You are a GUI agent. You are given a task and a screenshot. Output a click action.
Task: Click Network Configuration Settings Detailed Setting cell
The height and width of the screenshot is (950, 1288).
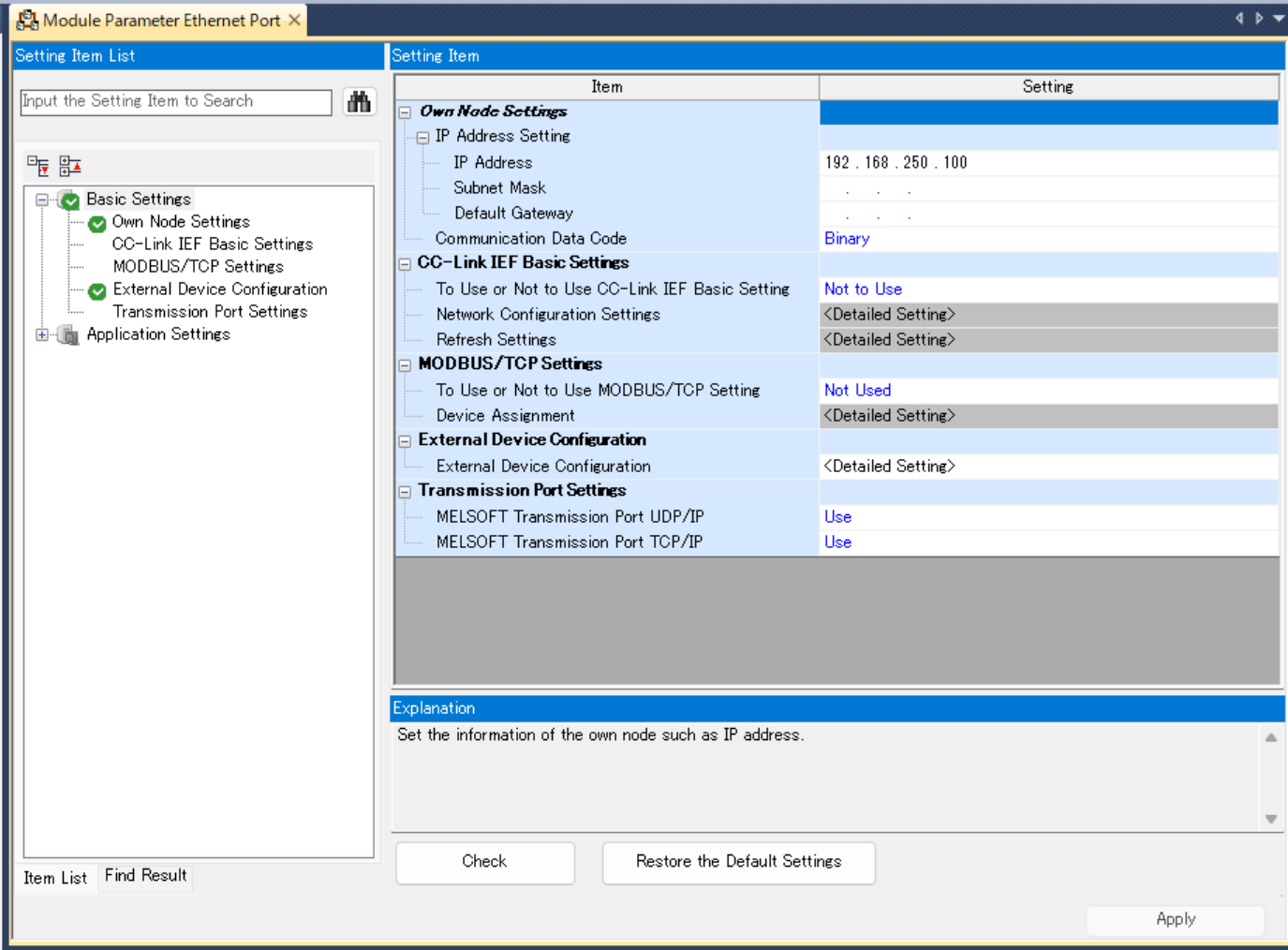(x=1049, y=315)
